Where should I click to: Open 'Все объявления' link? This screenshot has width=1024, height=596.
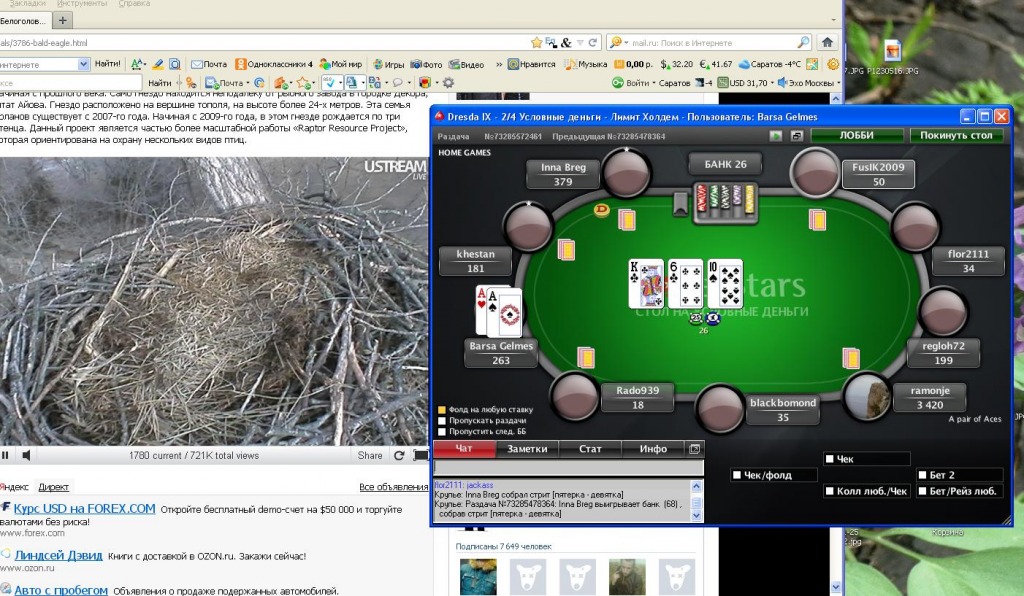(393, 487)
